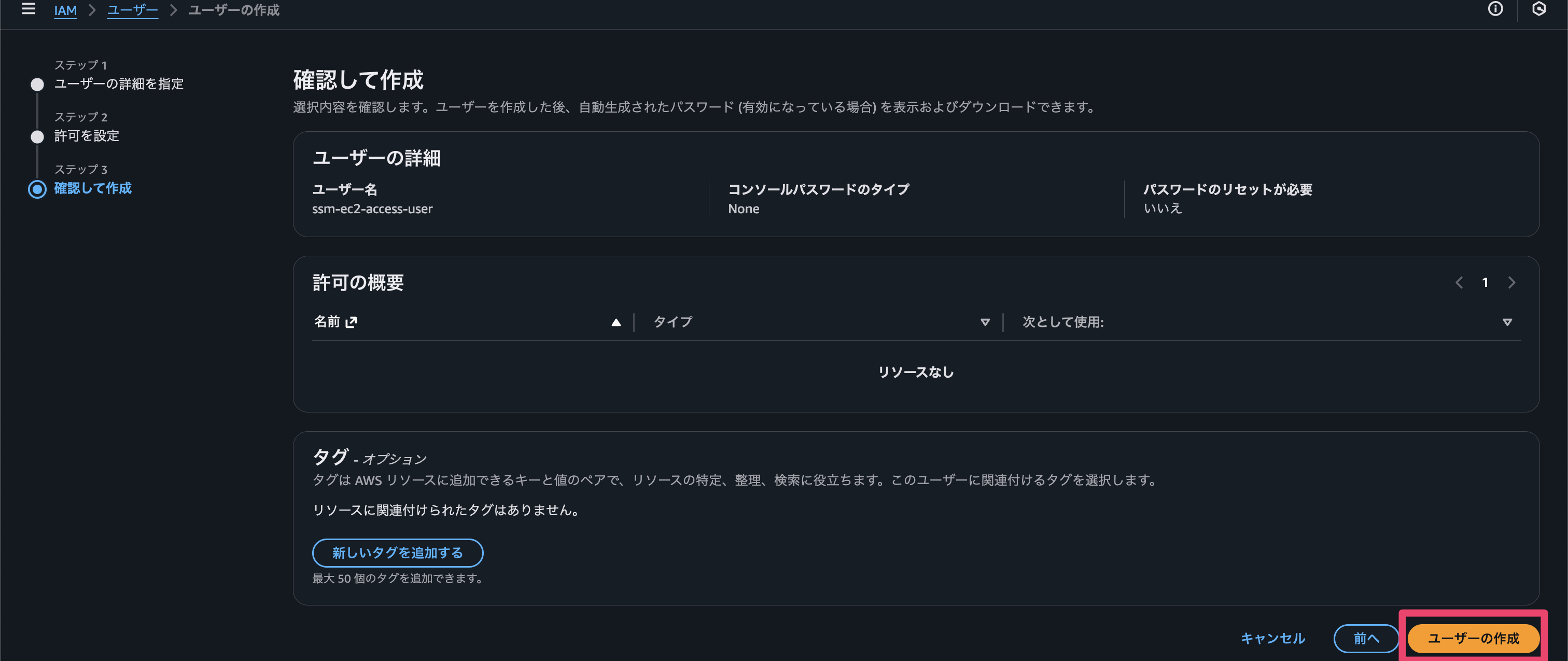Click the ユーザーの作成 button
Screen dimensions: 1568x661
pos(1473,638)
